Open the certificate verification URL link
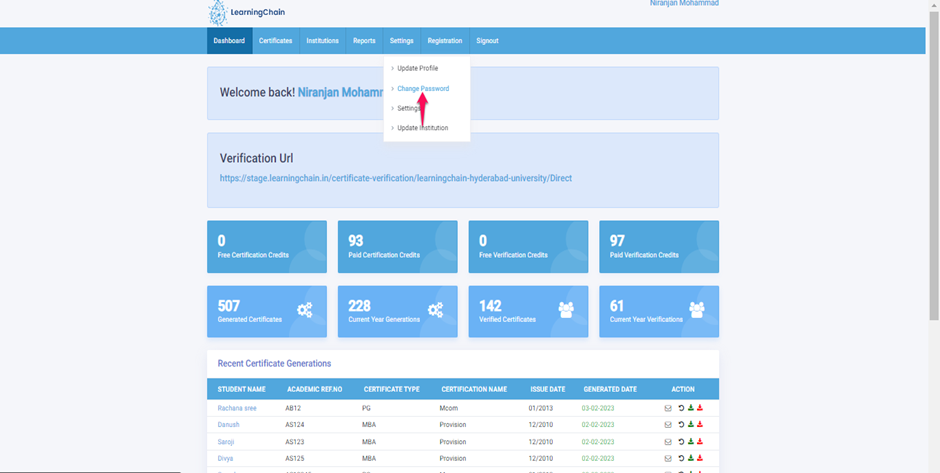Screen dimensions: 940x473 click(x=395, y=179)
